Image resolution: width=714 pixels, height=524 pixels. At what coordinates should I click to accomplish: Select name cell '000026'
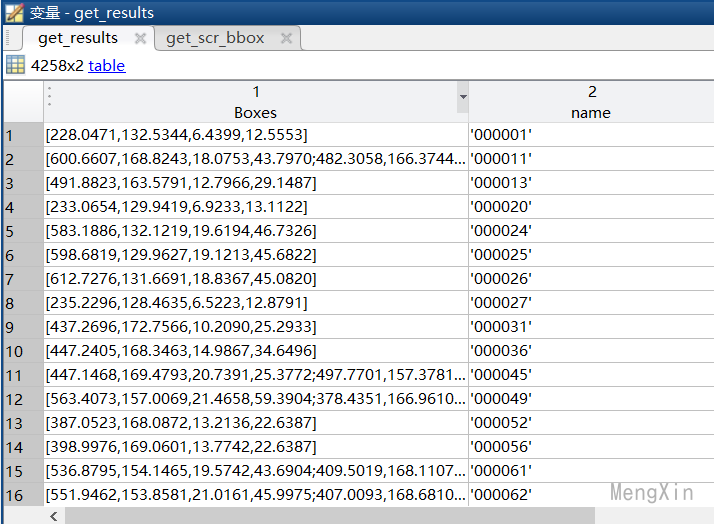pos(592,279)
